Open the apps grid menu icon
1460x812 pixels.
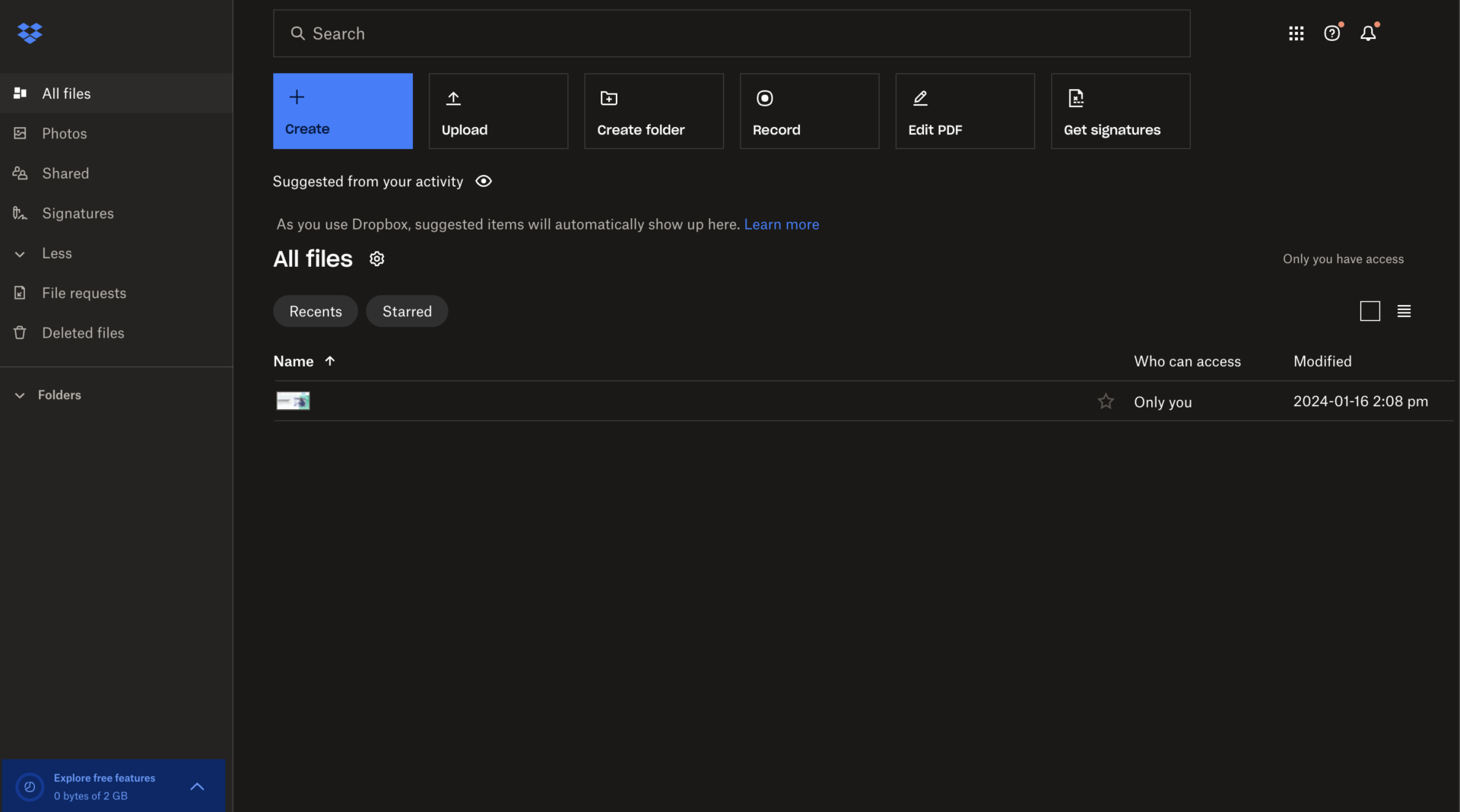click(x=1296, y=33)
